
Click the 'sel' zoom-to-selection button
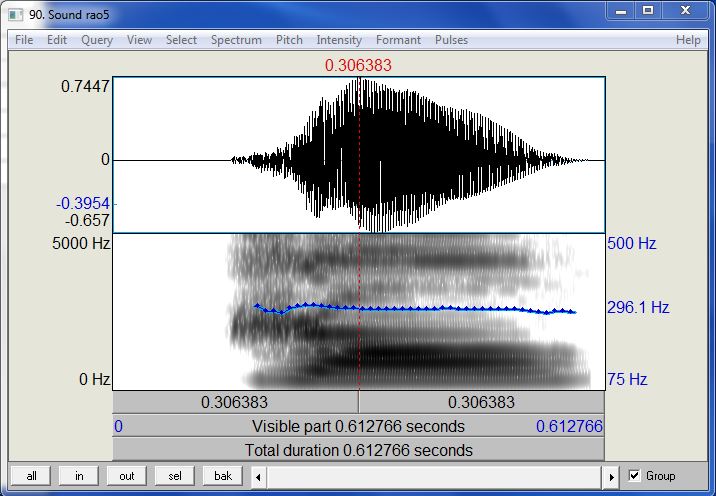[x=174, y=476]
